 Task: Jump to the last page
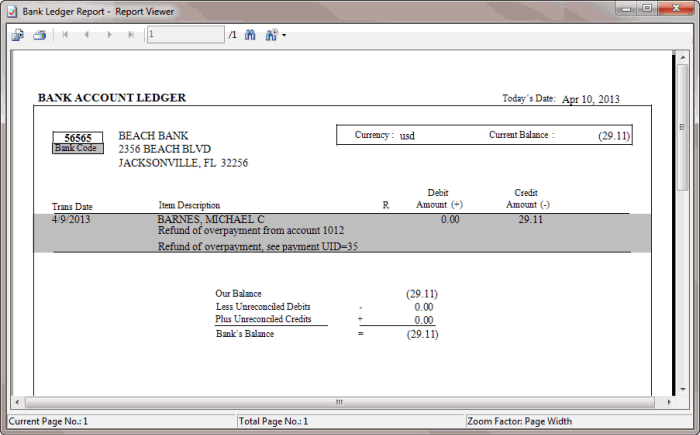pos(131,35)
